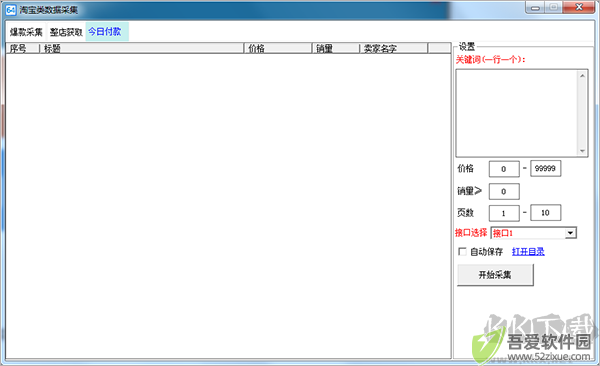Enable the 自动保存 checkbox
Viewport: 600px width, 366px height.
462,252
